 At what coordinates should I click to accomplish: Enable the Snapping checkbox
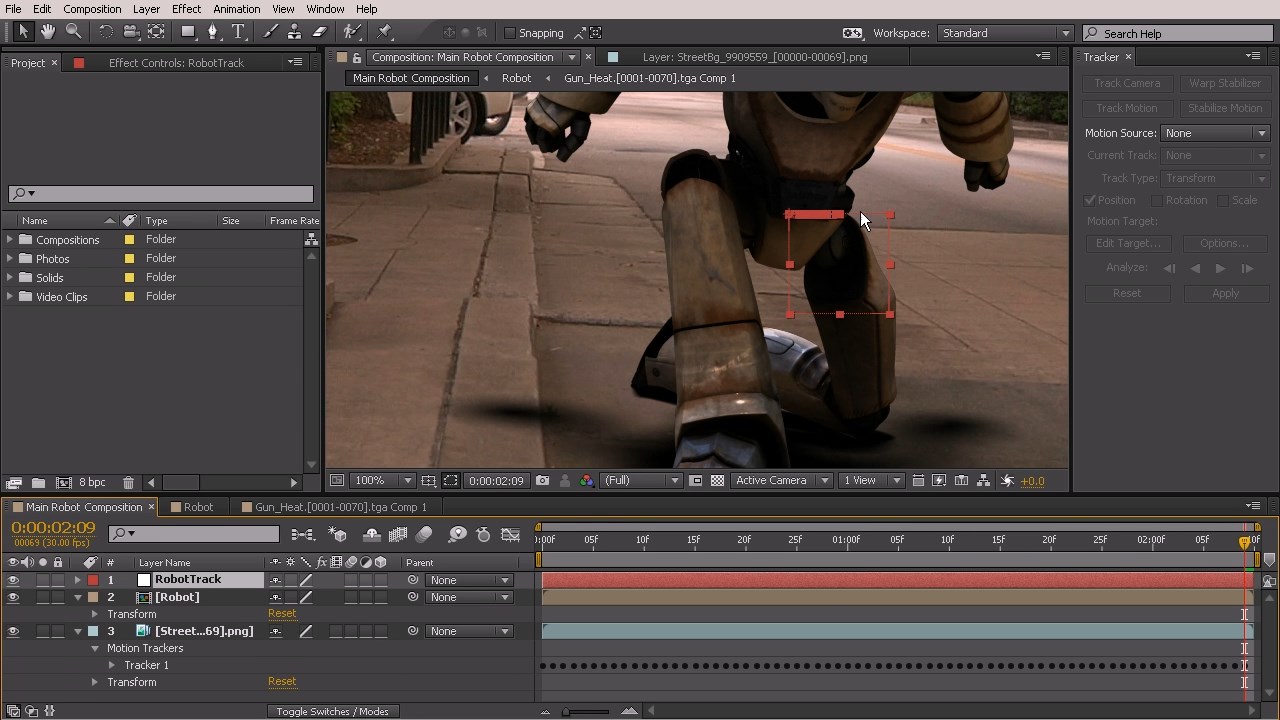point(510,33)
